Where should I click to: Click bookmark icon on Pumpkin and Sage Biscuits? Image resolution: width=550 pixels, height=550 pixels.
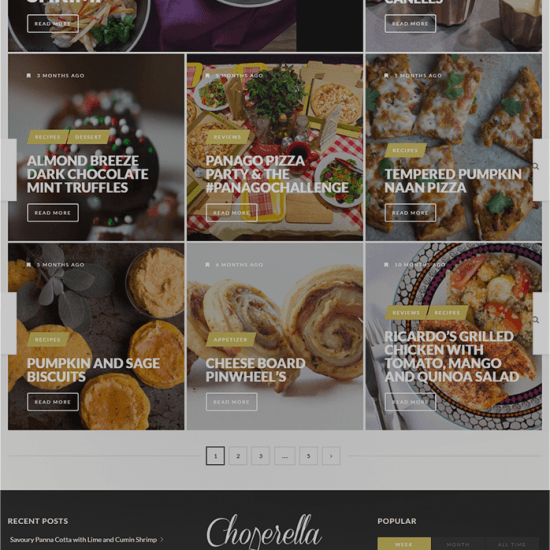[29, 264]
